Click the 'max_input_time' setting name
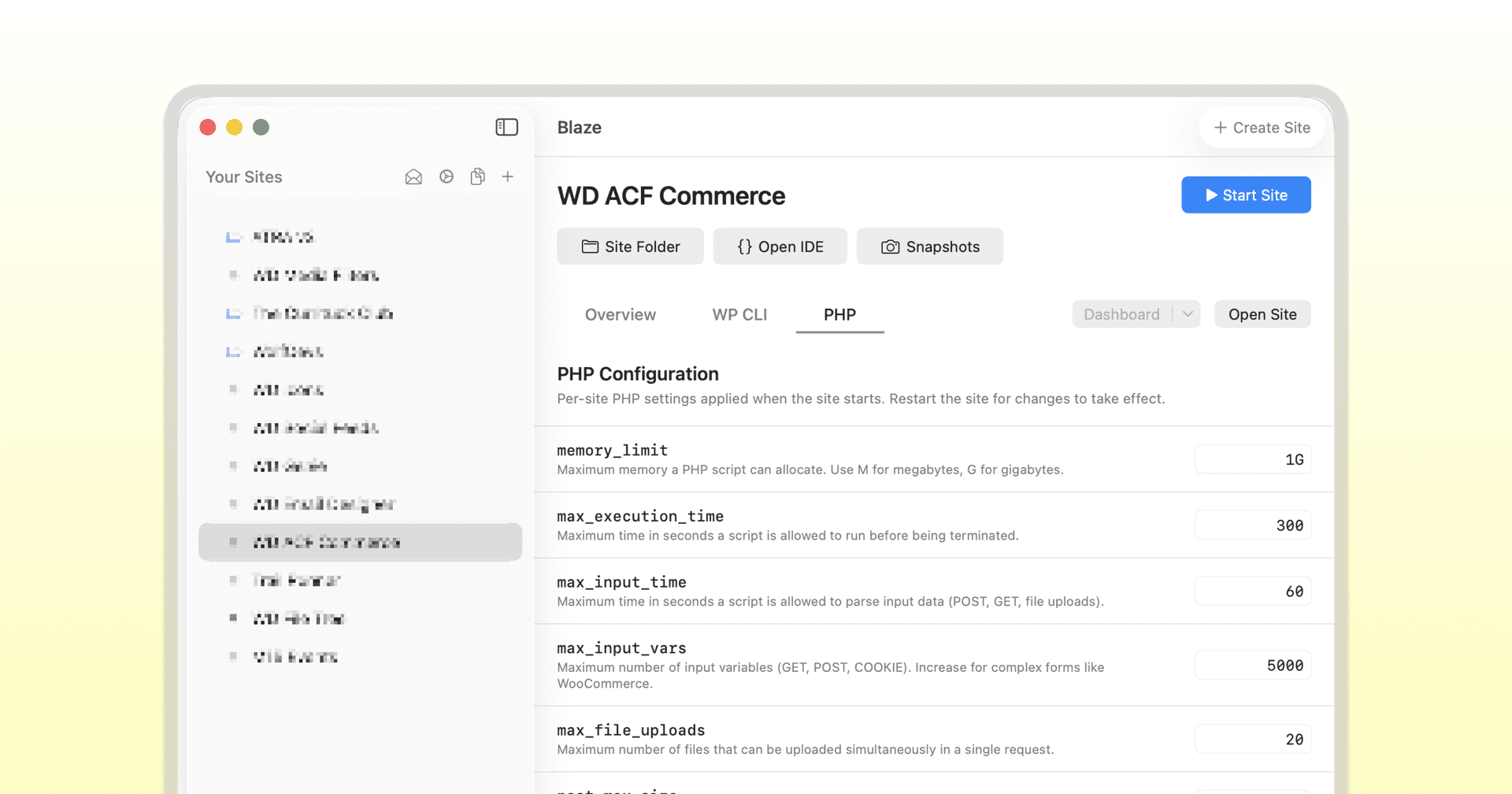This screenshot has height=794, width=1512. point(621,583)
